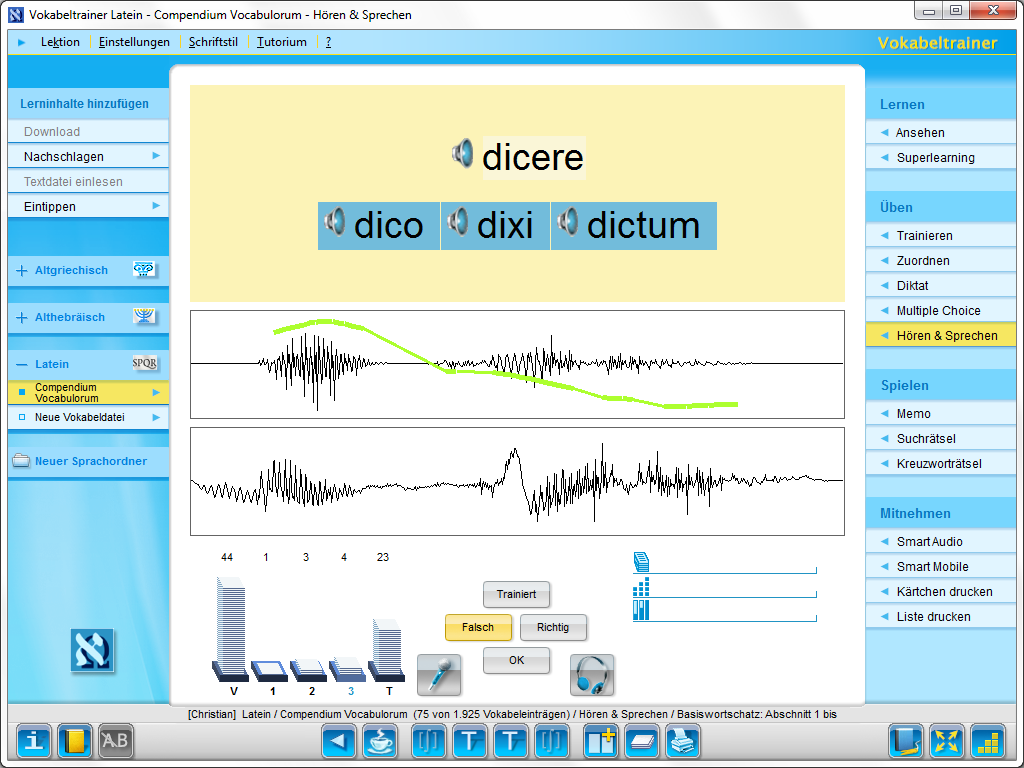Open the Tutorium menu
1024x768 pixels.
[x=281, y=42]
